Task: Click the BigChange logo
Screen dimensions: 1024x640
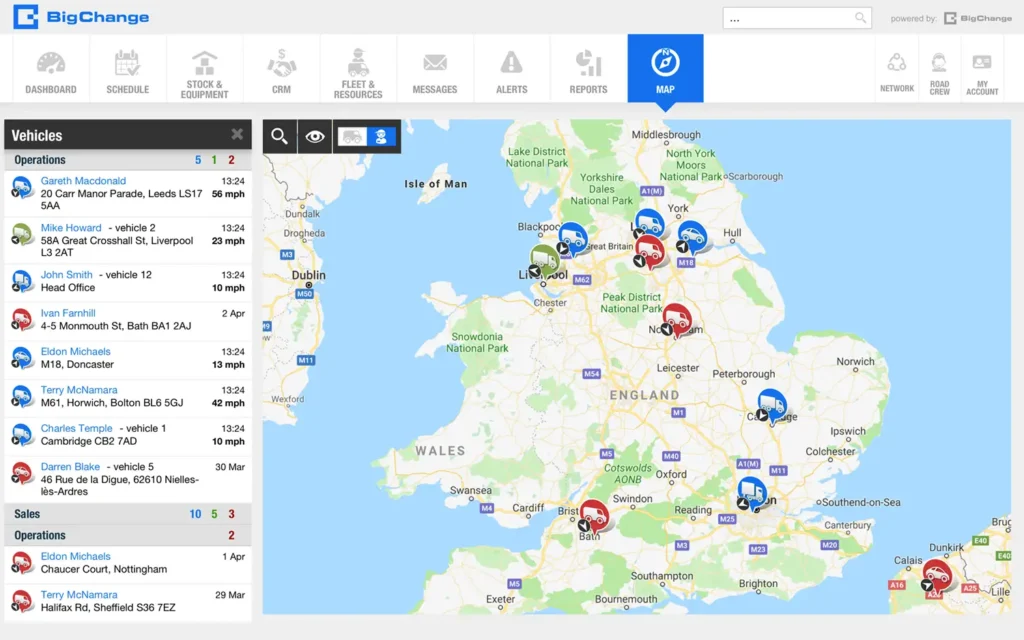Action: (81, 17)
